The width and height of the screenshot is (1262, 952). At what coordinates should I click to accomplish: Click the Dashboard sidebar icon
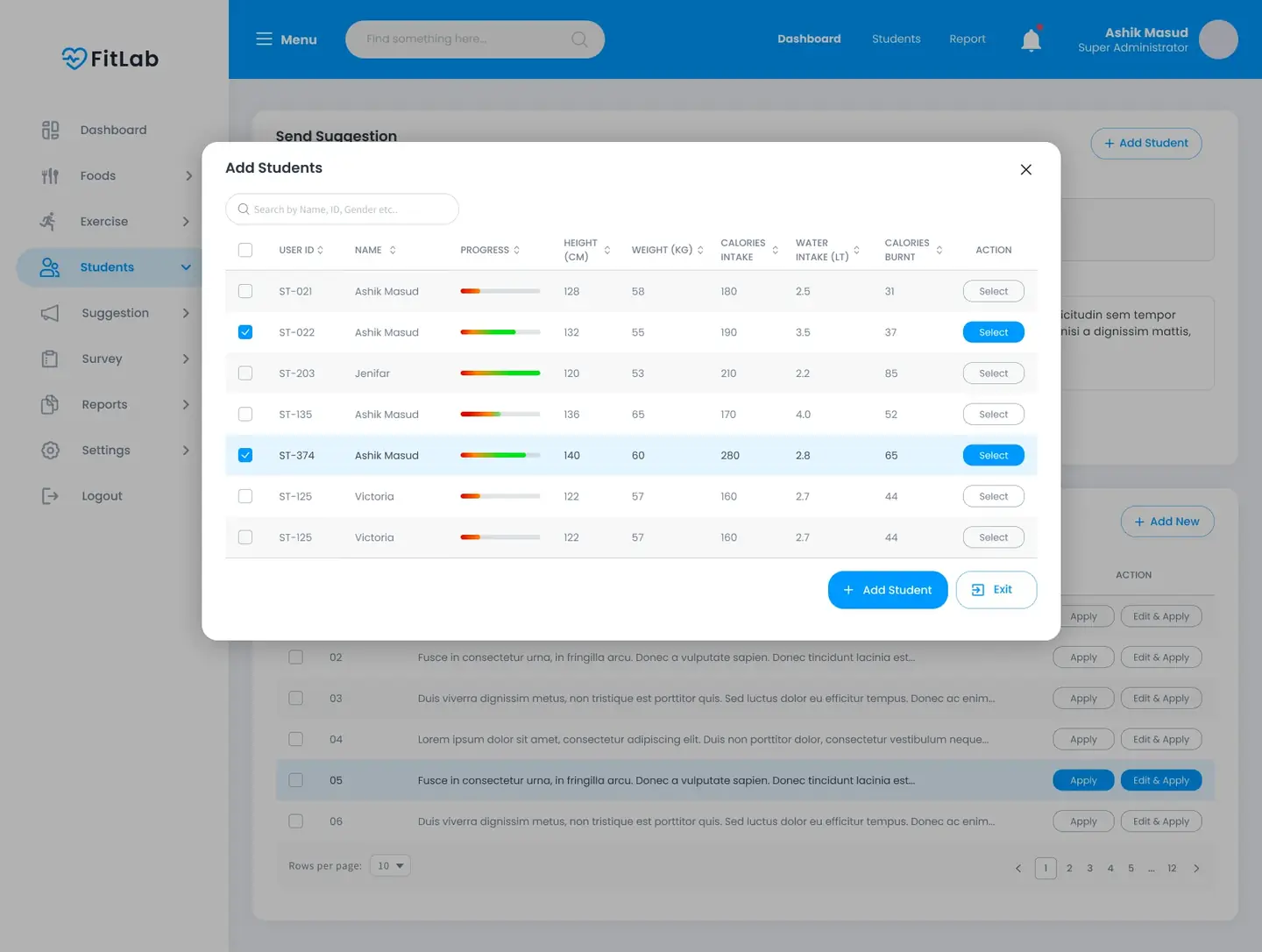50,130
